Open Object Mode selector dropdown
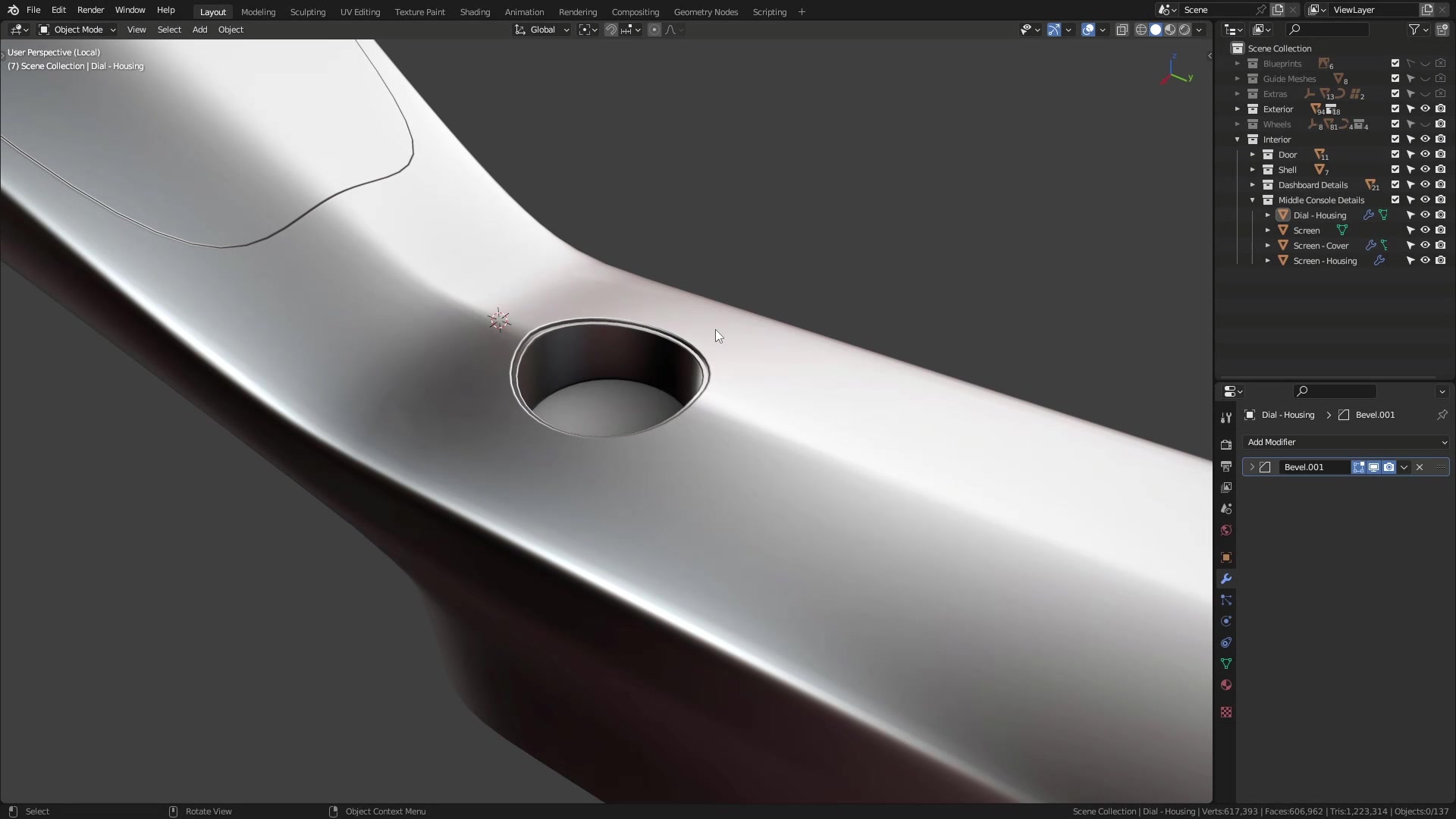1456x819 pixels. 77,30
